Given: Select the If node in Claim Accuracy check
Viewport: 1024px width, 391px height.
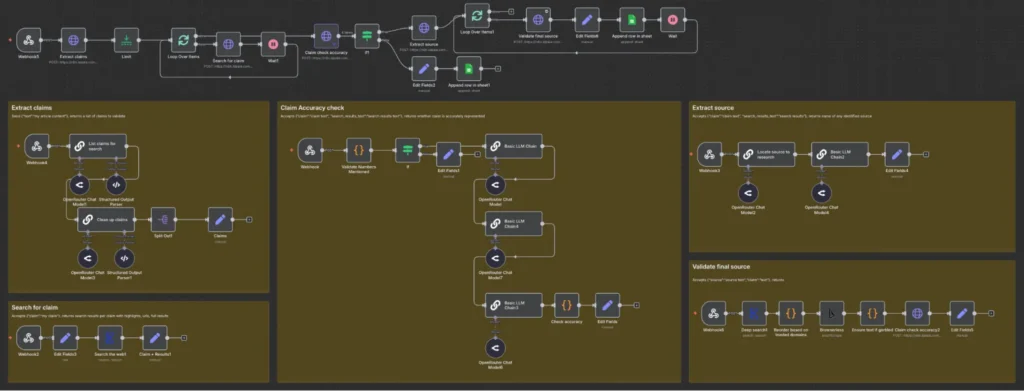Looking at the screenshot, I should coord(408,150).
